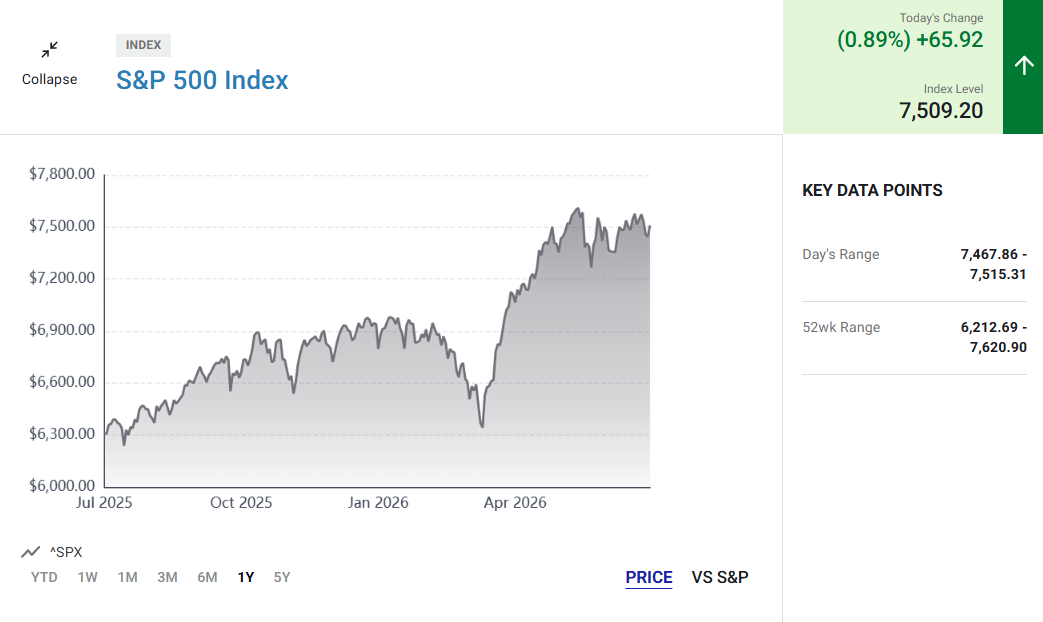This screenshot has width=1043, height=622.
Task: Click the Day's Range row
Action: coord(914,264)
